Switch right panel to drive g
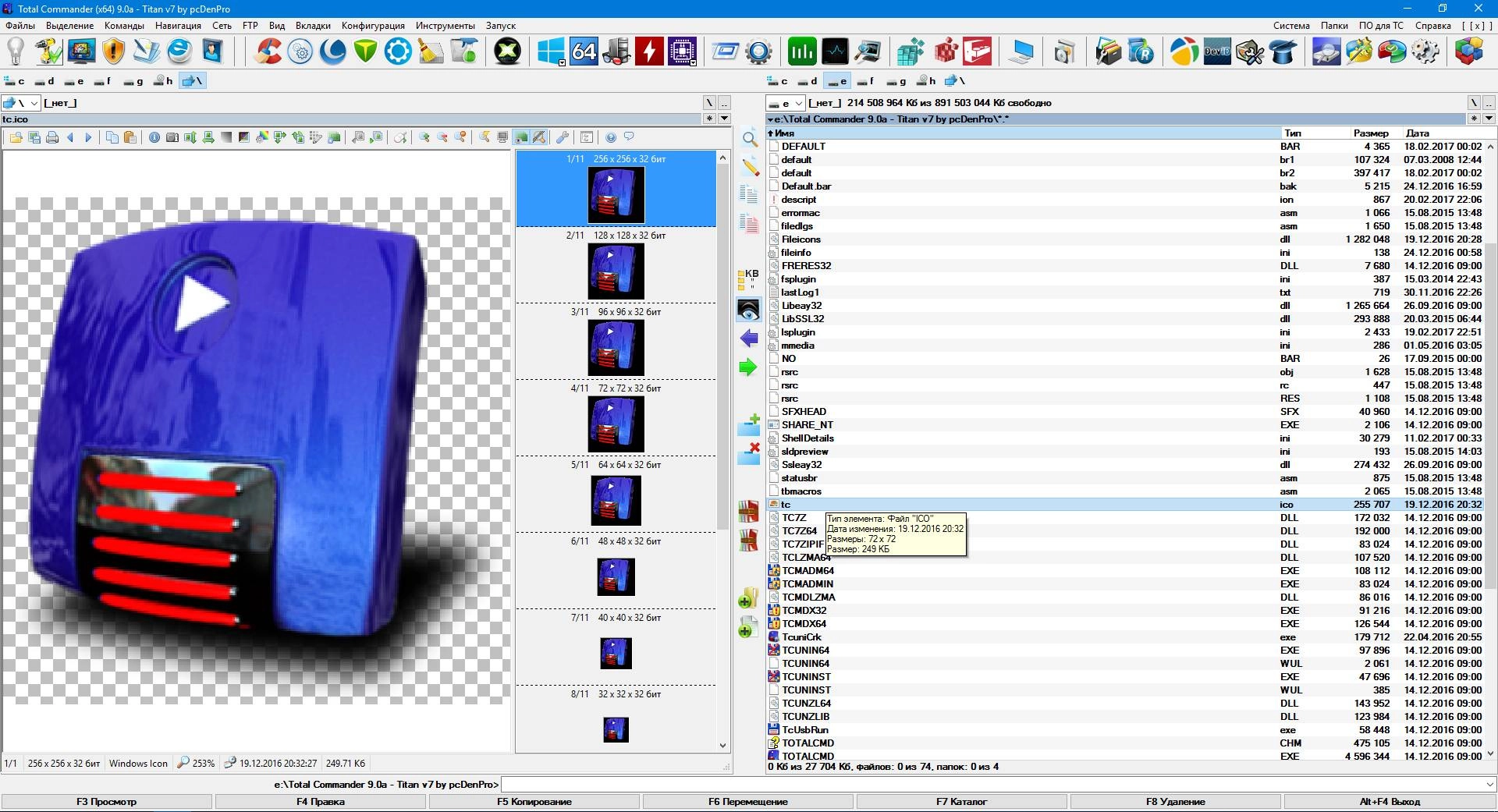This screenshot has width=1498, height=812. point(896,81)
